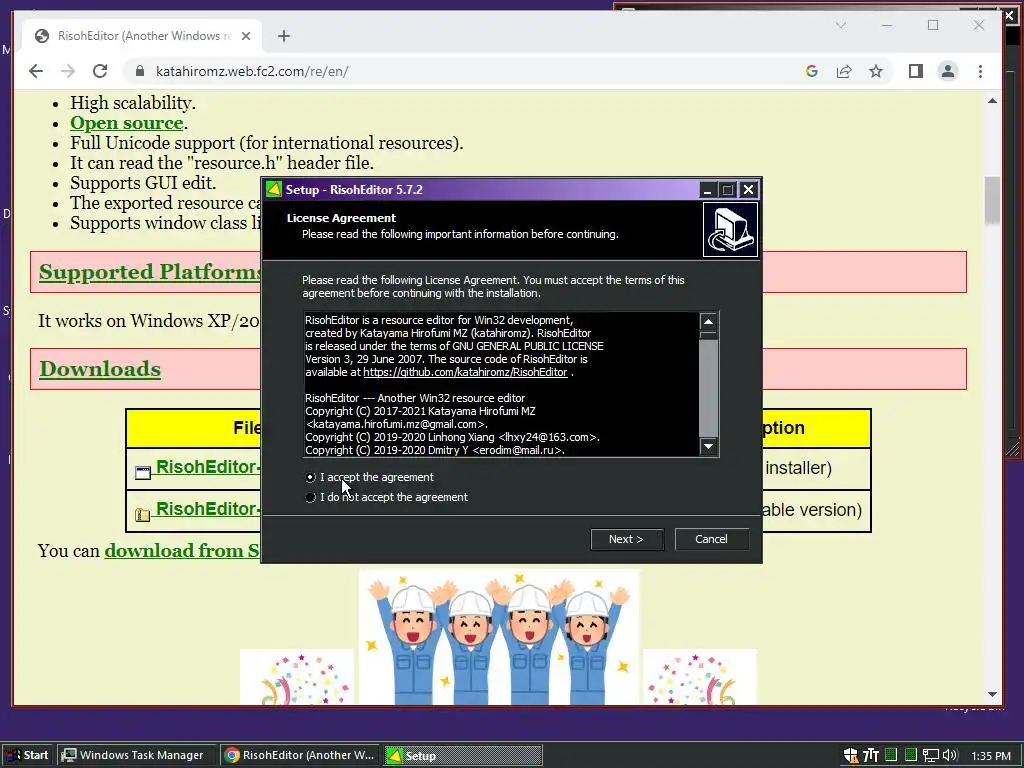Select the Setup taskbar item
1024x768 pixels.
tap(462, 755)
